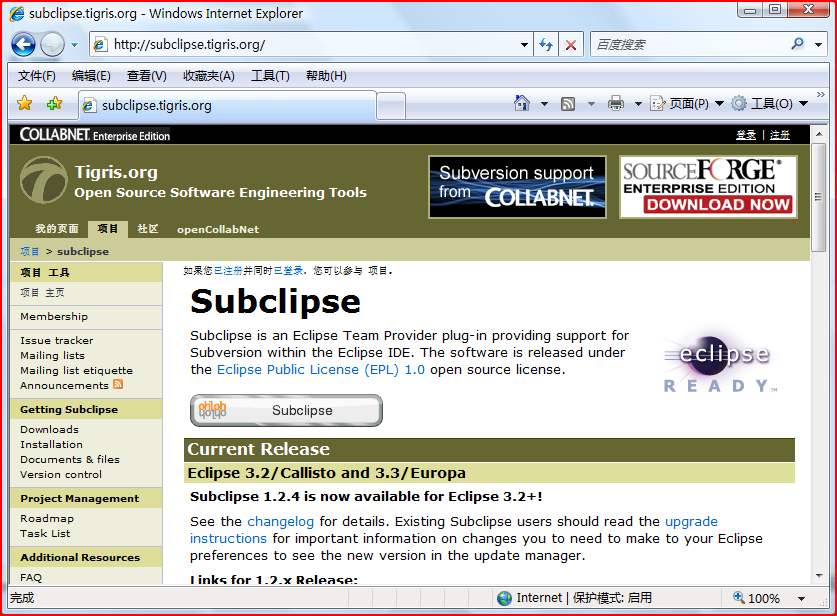Expand the address bar history dropdown

click(x=524, y=45)
